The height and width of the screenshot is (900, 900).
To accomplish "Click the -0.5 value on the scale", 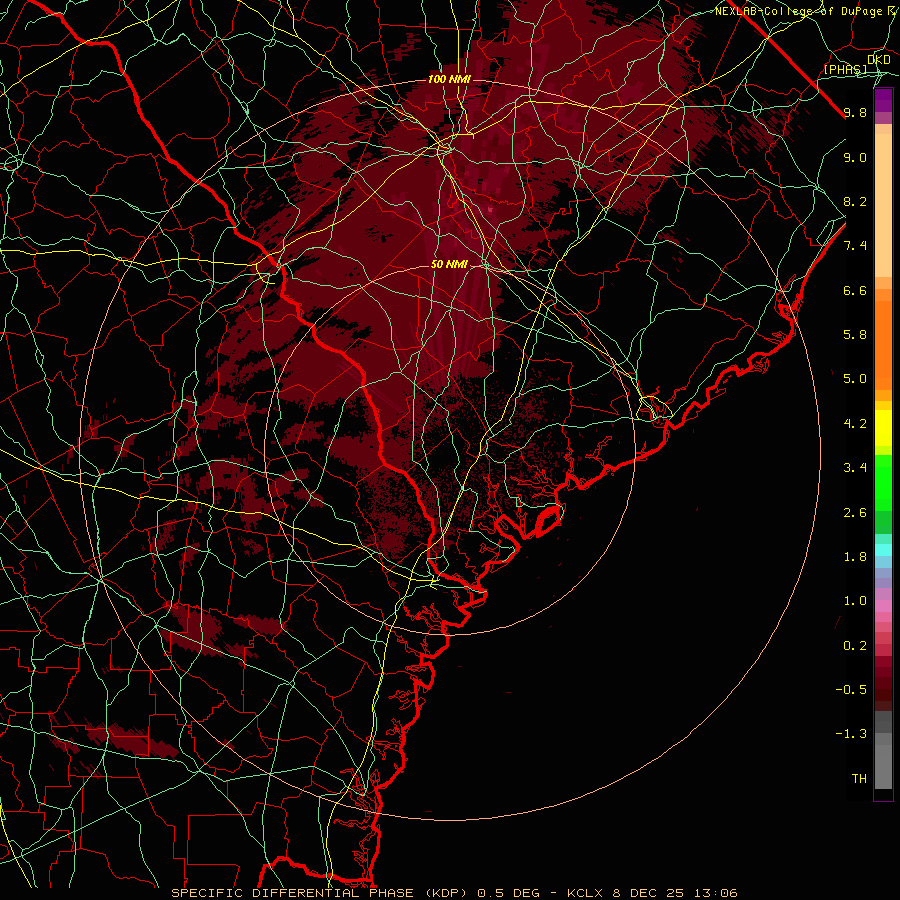I will click(851, 689).
